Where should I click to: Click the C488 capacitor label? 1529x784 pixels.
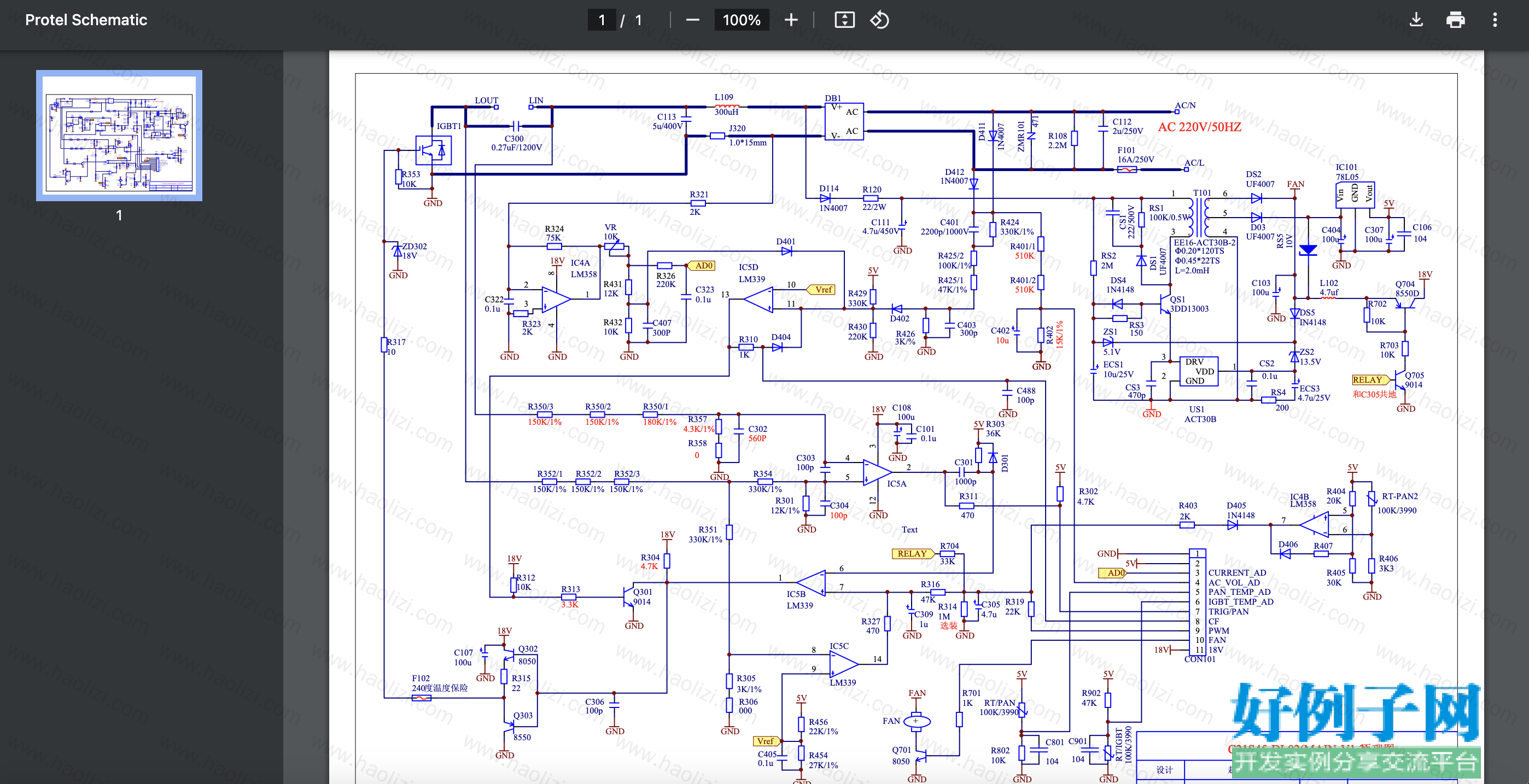pos(1026,390)
